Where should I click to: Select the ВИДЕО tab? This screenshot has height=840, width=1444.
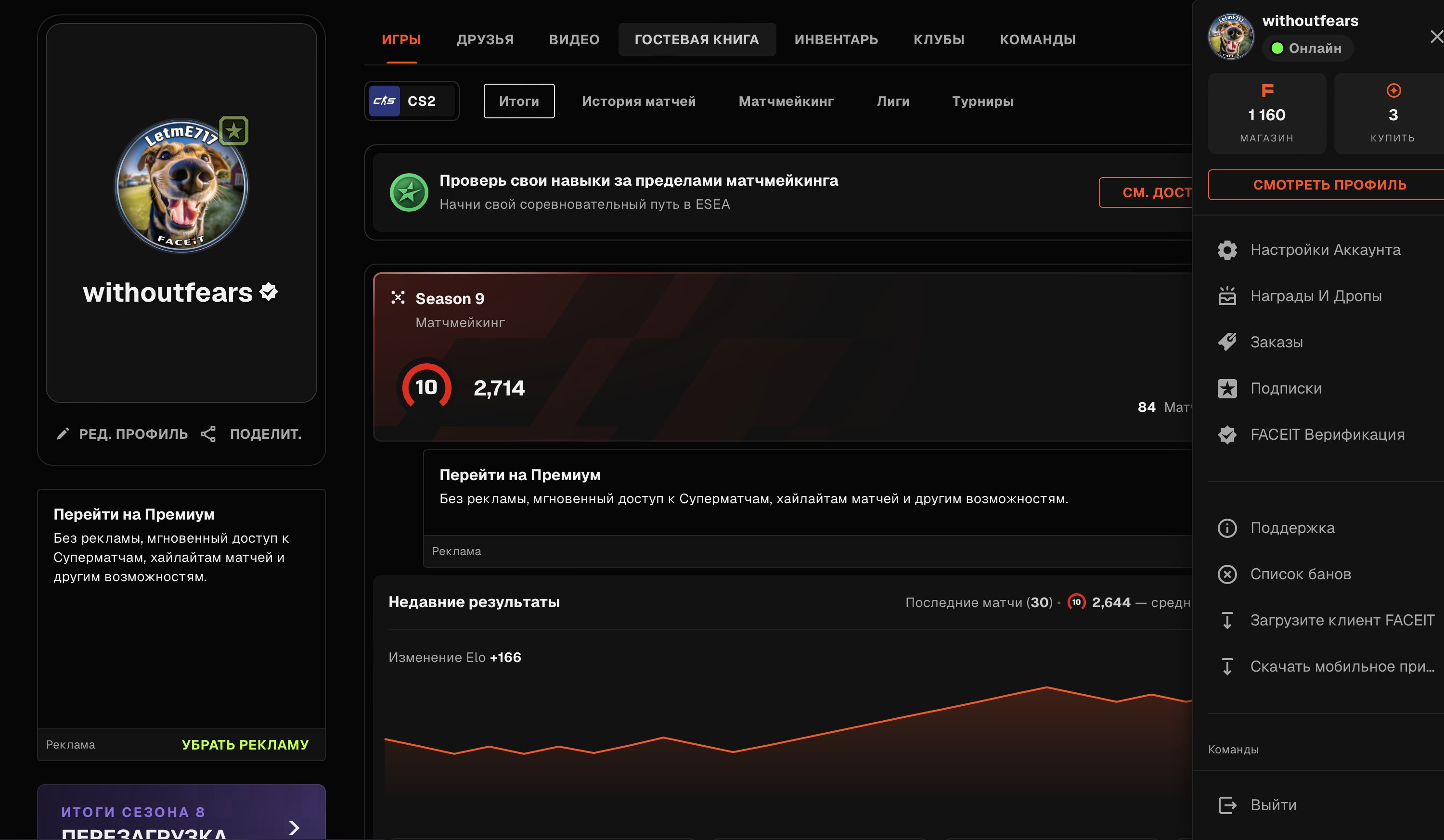[x=574, y=39]
